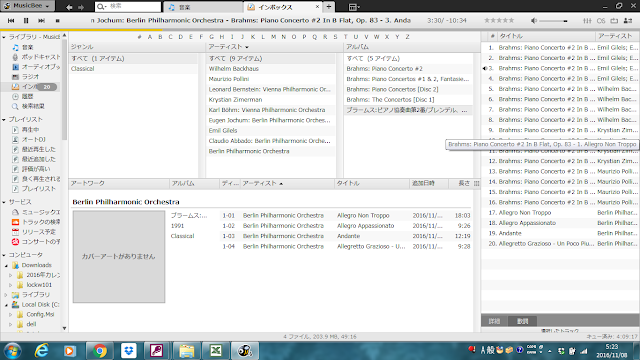The width and height of the screenshot is (640, 360).
Task: Open the 良く再生される playlist
Action: pyautogui.click(x=41, y=178)
